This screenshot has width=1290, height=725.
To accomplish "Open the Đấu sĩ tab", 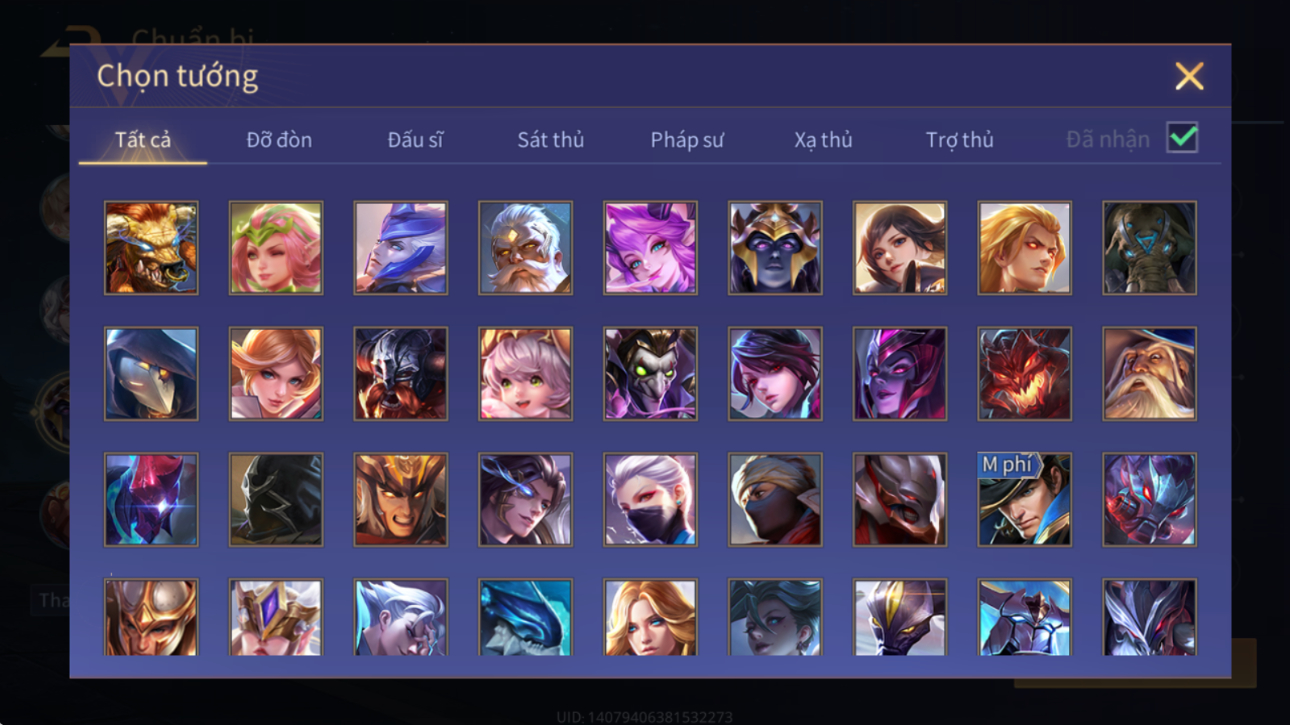I will pyautogui.click(x=415, y=140).
